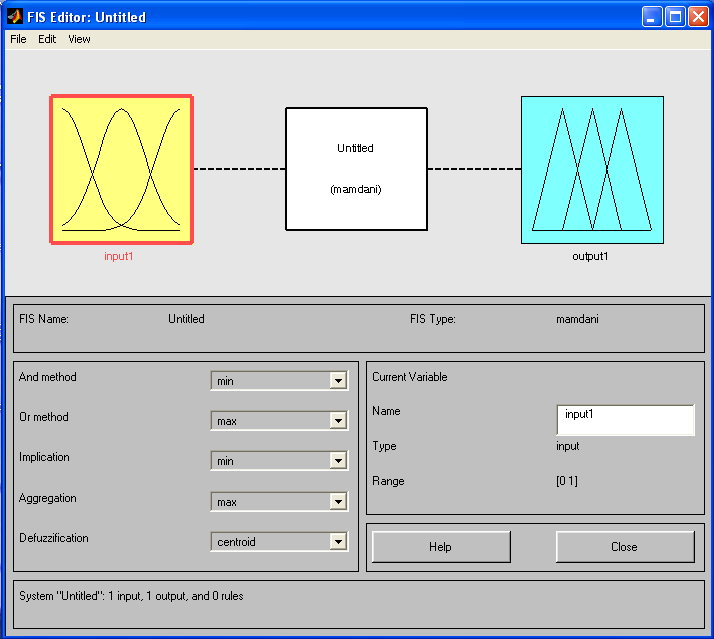714x639 pixels.
Task: Open the Edit menu
Action: (47, 39)
